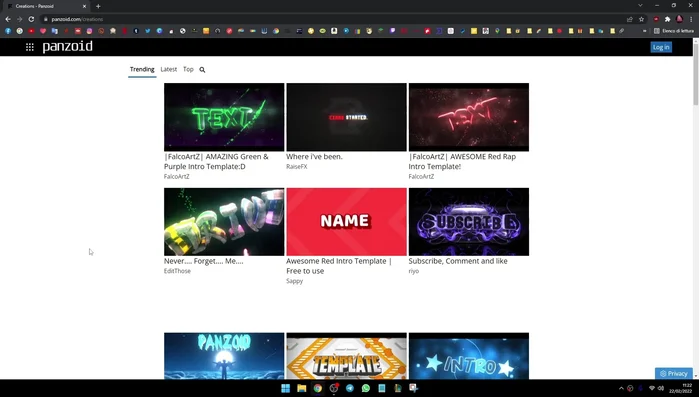
Task: Open the Wi-Fi network tray icon
Action: 652,388
